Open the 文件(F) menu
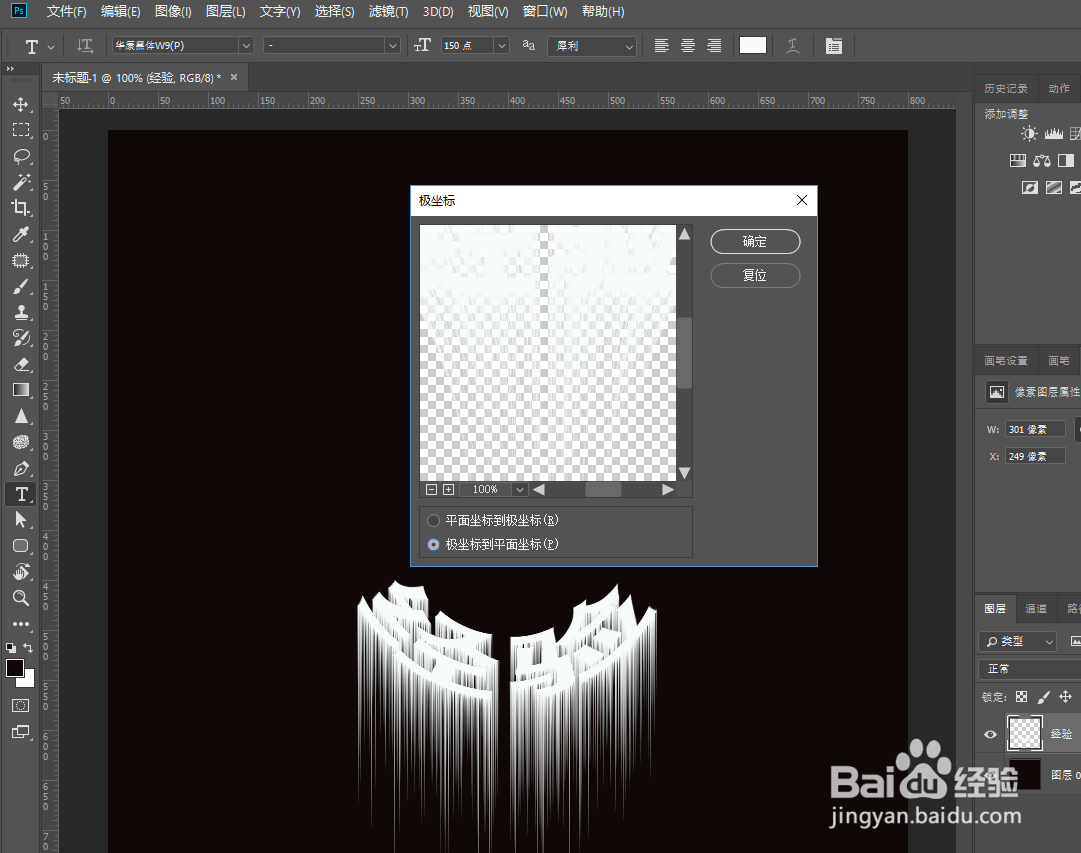This screenshot has width=1081, height=853. click(x=66, y=12)
